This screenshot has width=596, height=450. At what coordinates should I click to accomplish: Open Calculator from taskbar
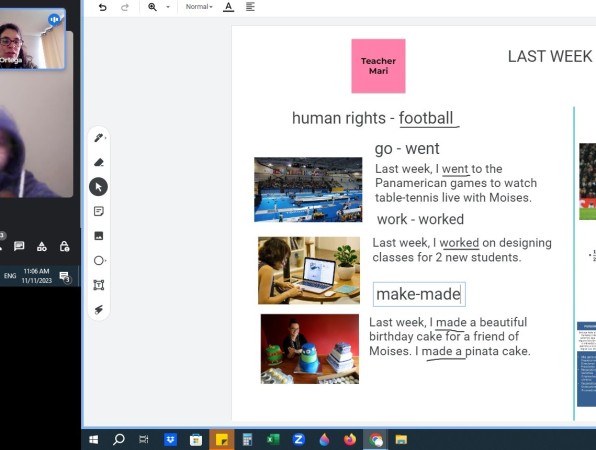[247, 440]
